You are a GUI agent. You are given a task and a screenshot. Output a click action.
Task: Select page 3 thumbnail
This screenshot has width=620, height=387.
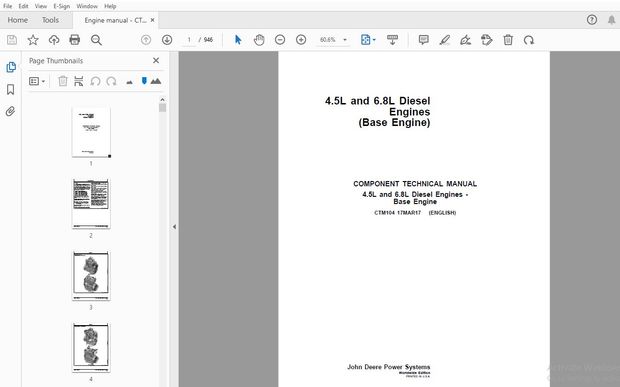[x=91, y=276]
